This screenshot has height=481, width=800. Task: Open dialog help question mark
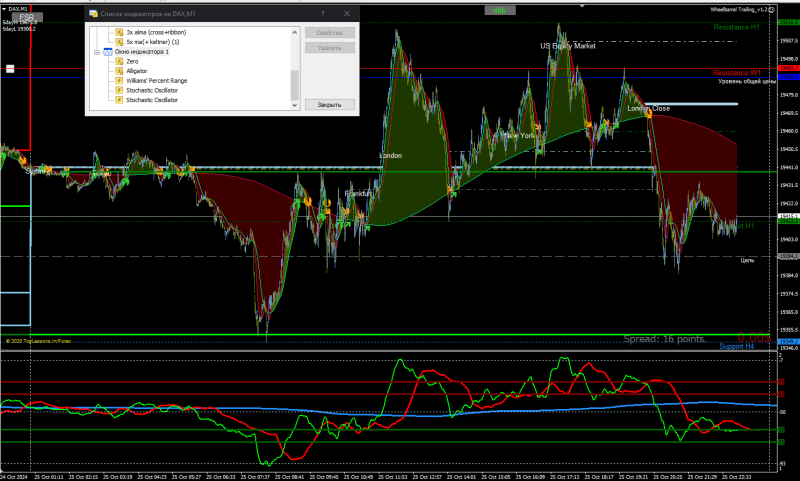coord(322,14)
